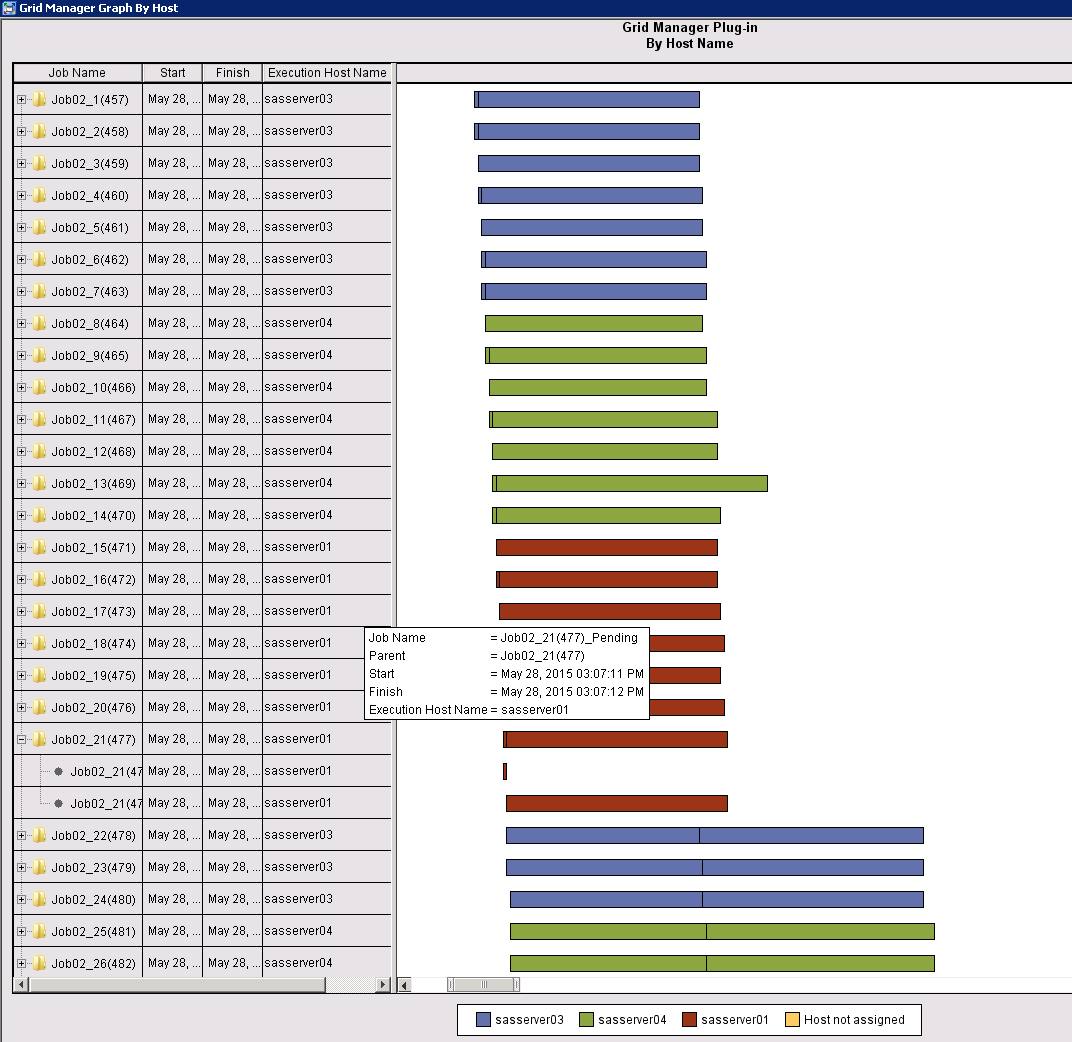The image size is (1072, 1042).
Task: Select the folder icon beside Job02_12(468)
Action: coord(40,451)
